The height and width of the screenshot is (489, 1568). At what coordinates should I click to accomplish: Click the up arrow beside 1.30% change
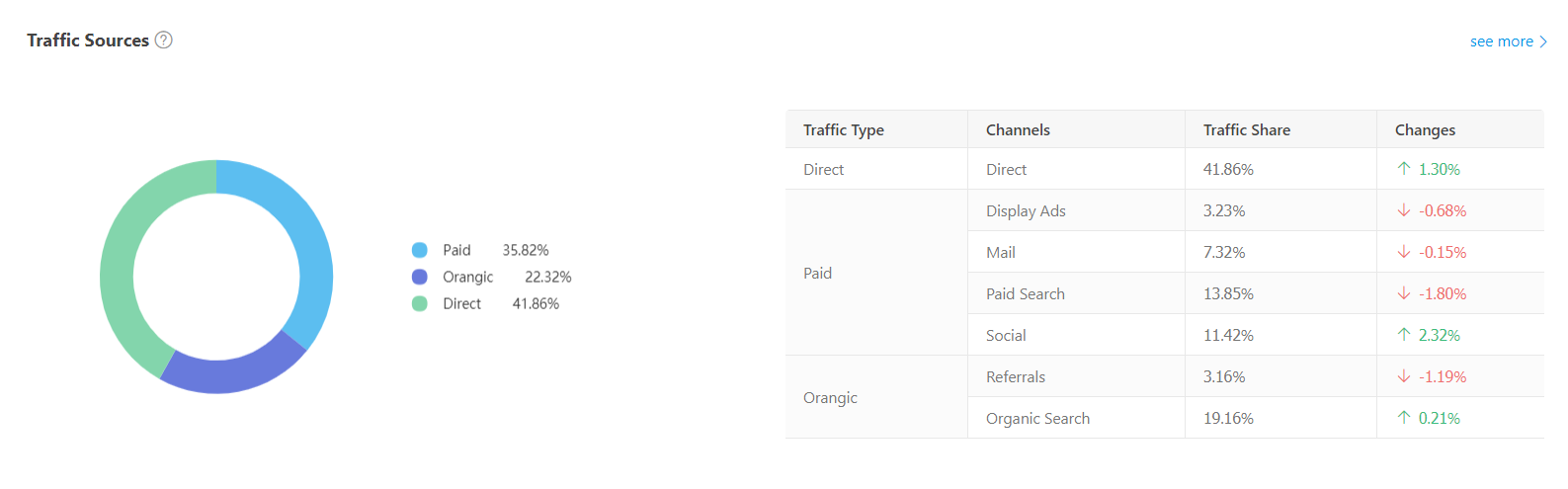click(1404, 169)
